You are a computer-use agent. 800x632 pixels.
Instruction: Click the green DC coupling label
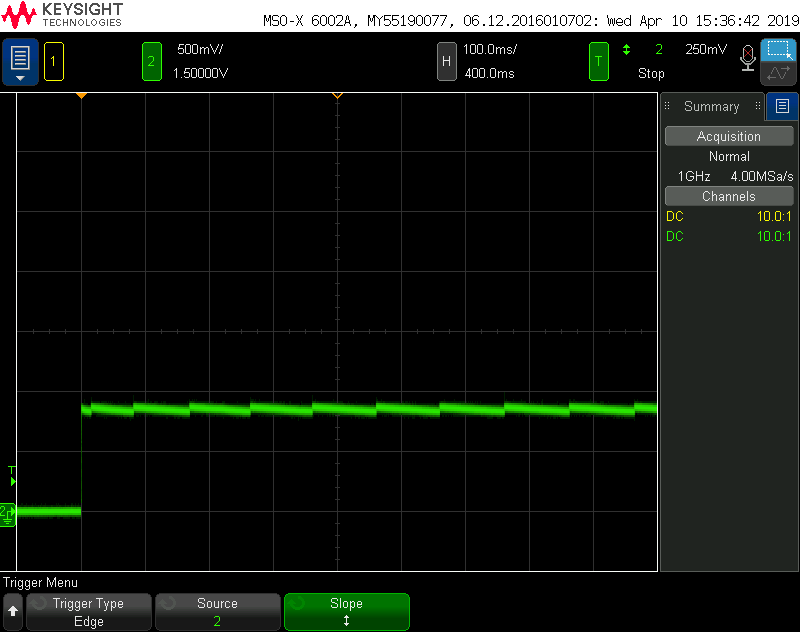pos(674,236)
